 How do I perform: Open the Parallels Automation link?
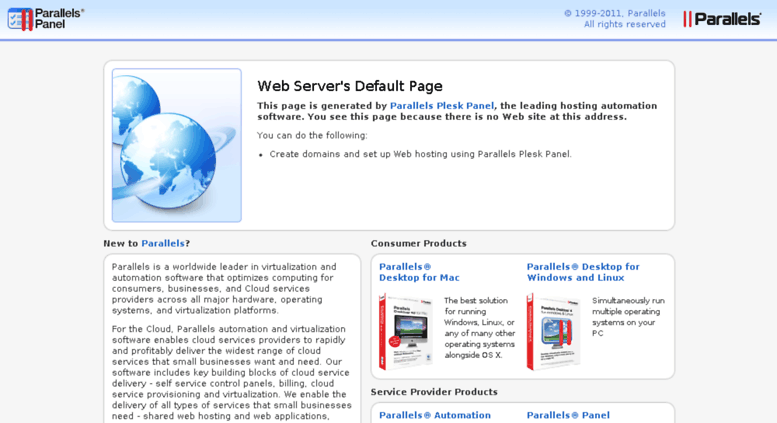point(435,415)
